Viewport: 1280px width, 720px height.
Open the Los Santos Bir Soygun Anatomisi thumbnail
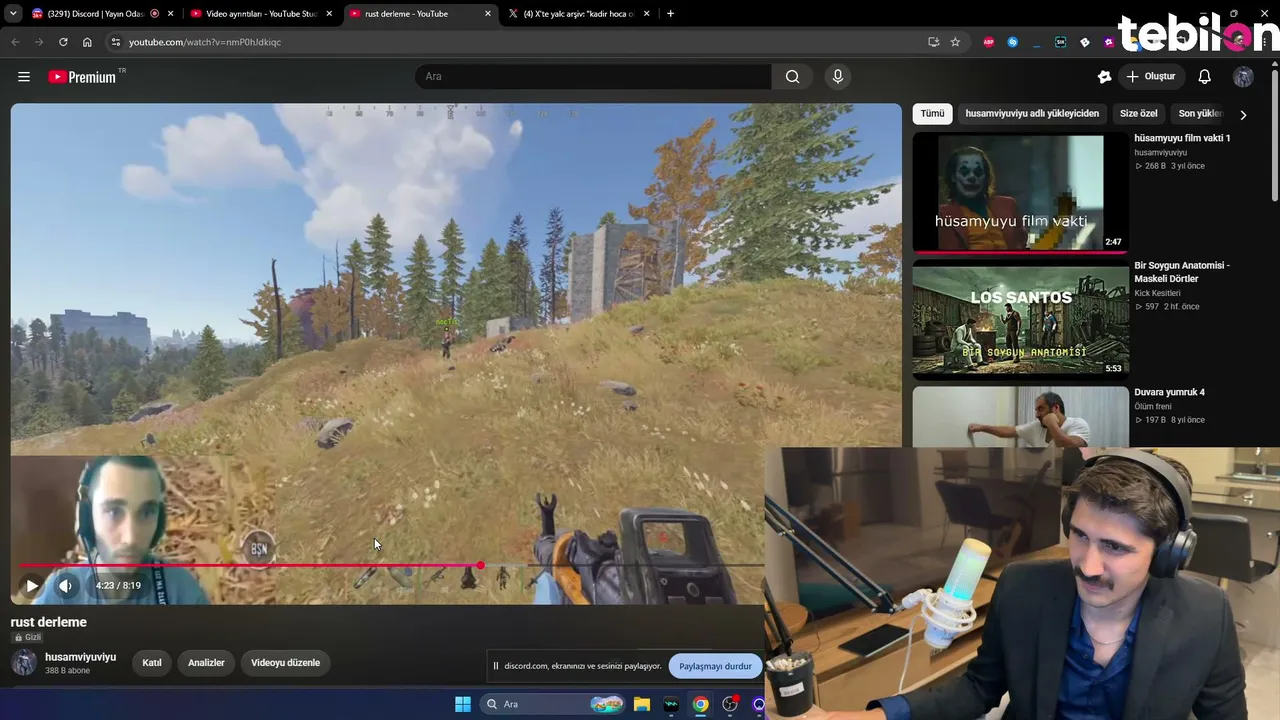(1019, 319)
